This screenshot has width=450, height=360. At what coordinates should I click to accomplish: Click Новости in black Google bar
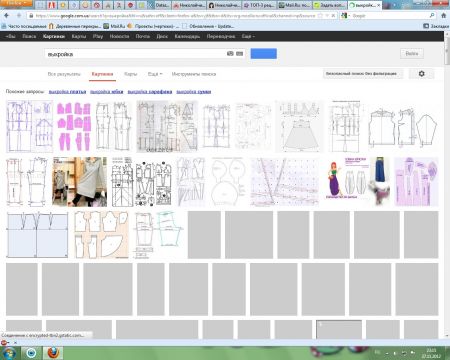(119, 36)
